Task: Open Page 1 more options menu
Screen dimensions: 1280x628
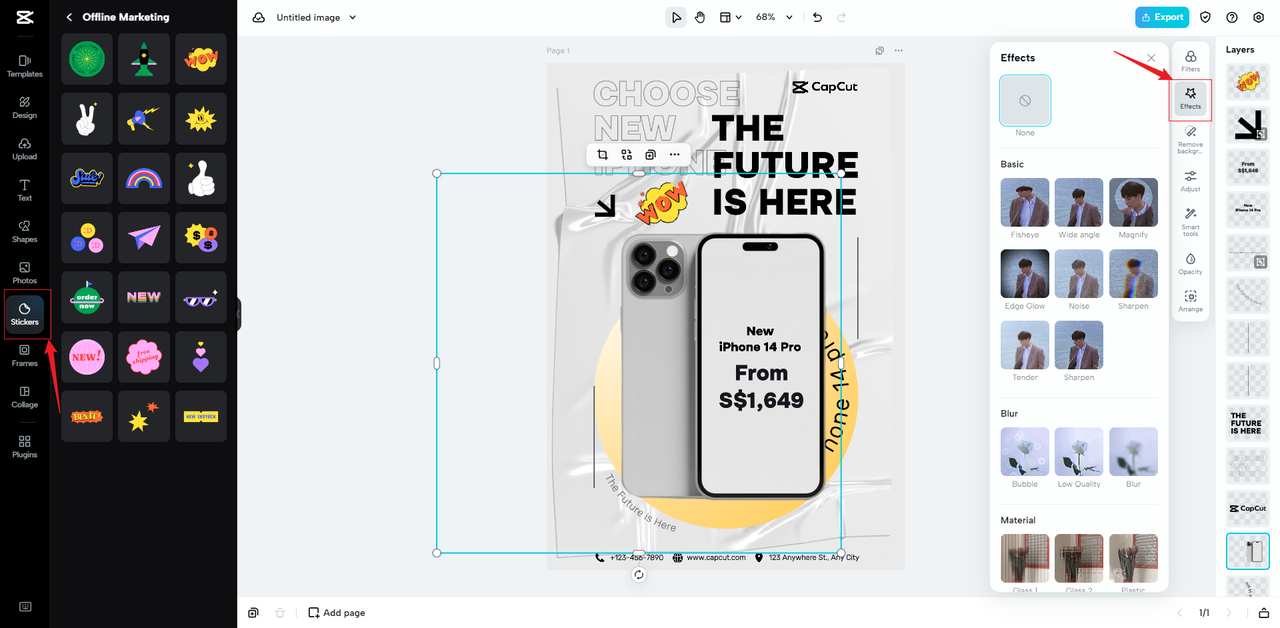Action: click(x=898, y=50)
